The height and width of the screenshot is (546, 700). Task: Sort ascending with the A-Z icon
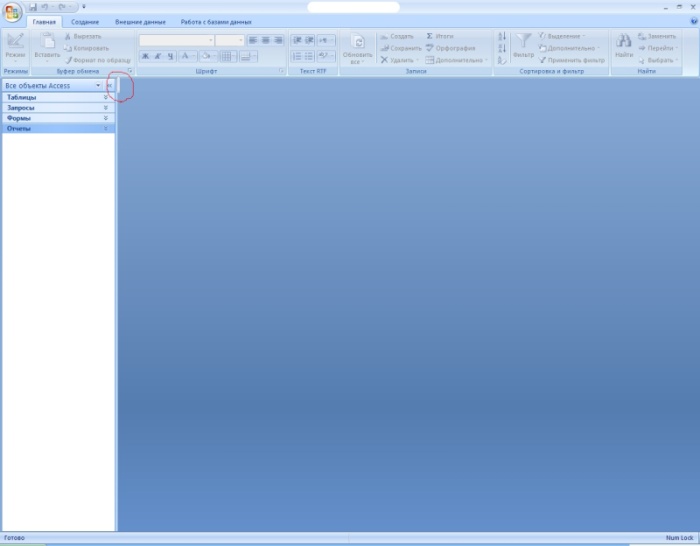(x=502, y=37)
